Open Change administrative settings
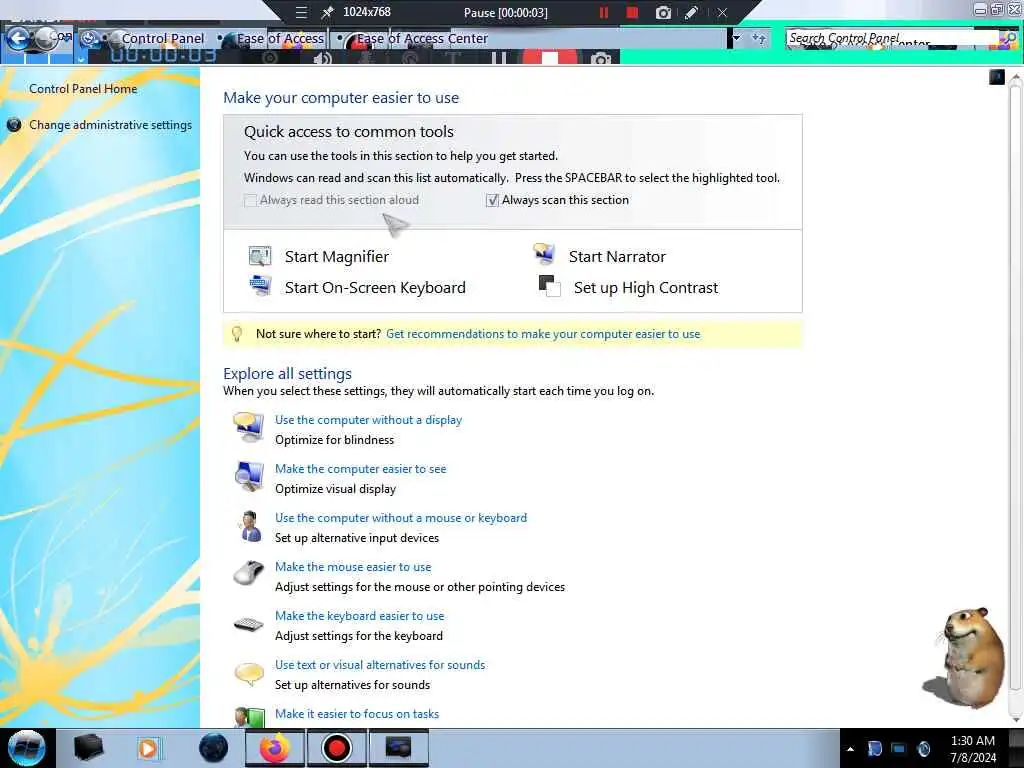 110,125
